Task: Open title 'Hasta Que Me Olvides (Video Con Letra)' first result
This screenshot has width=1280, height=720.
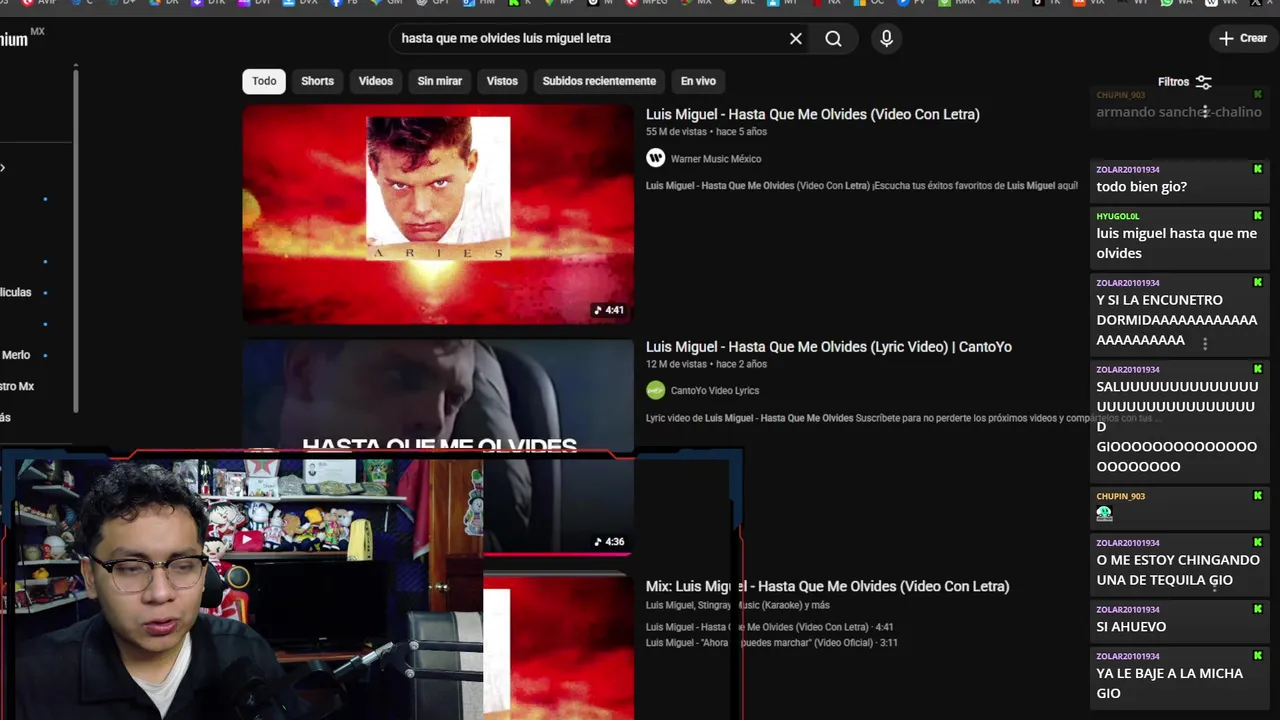Action: [x=812, y=114]
